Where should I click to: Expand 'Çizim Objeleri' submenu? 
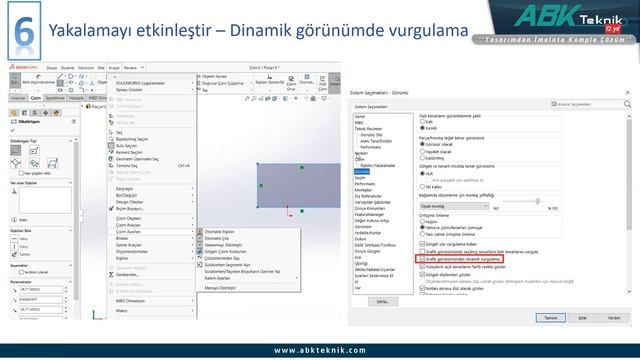[153, 218]
